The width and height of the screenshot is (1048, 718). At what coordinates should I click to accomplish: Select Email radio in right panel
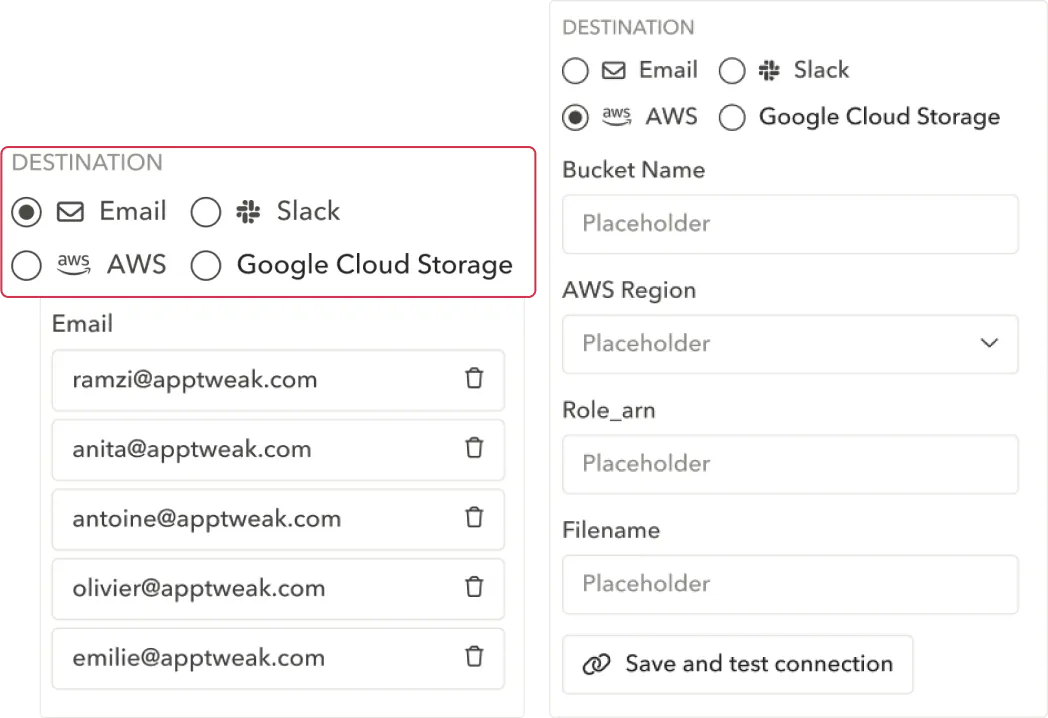click(575, 71)
